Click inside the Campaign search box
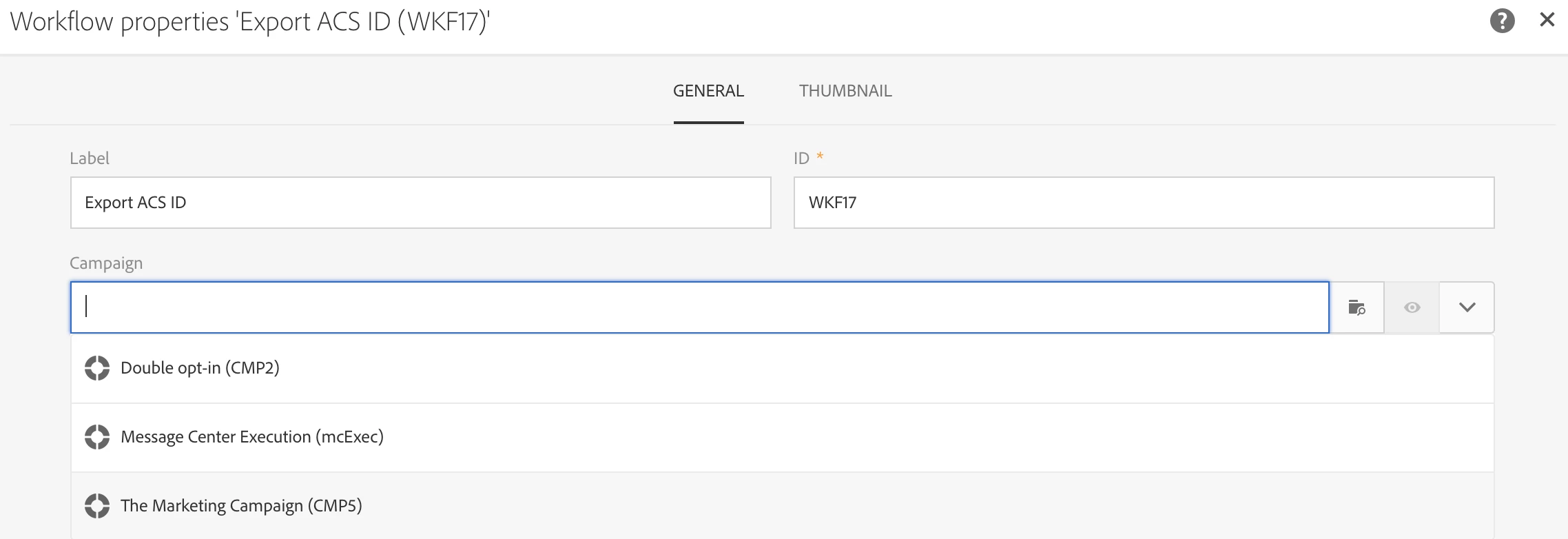Screen dimensions: 1568x539 [699, 307]
